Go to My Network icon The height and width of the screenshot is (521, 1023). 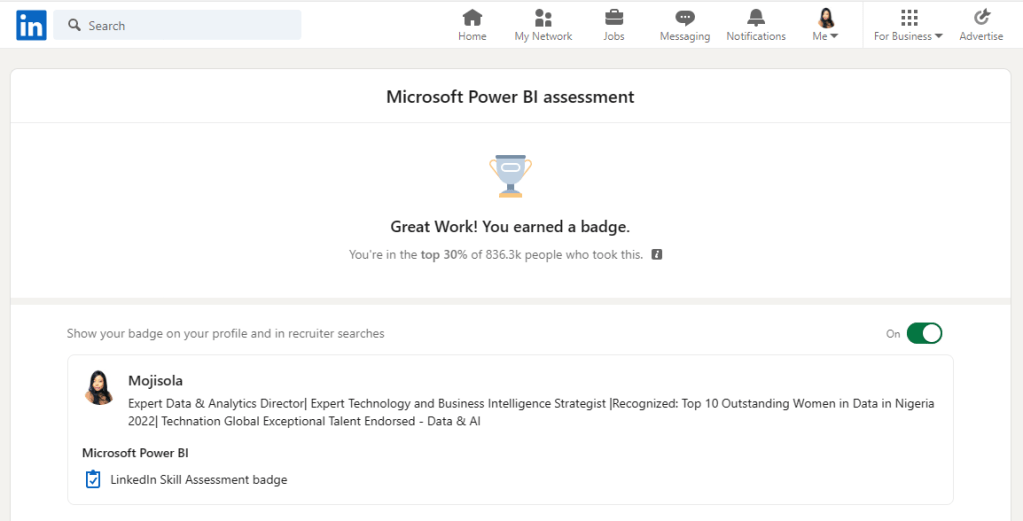click(543, 18)
